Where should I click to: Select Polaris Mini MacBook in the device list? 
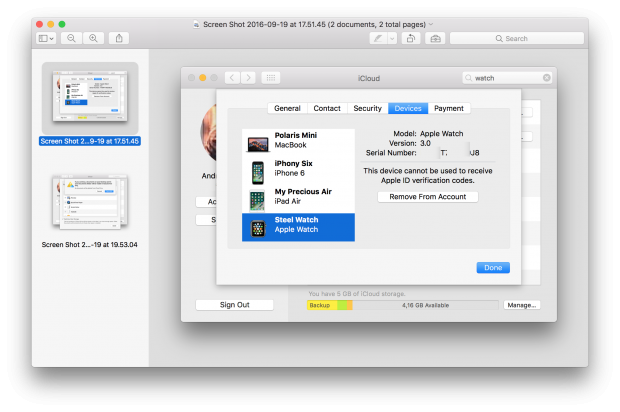click(x=298, y=141)
